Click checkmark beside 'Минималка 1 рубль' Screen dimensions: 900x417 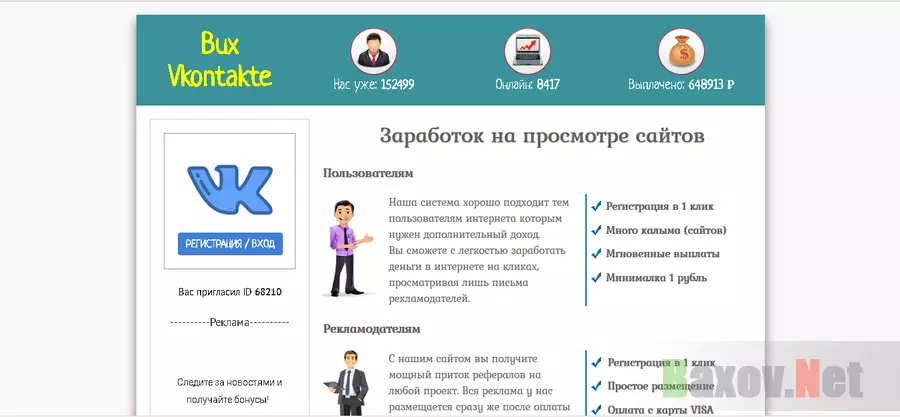tap(596, 278)
